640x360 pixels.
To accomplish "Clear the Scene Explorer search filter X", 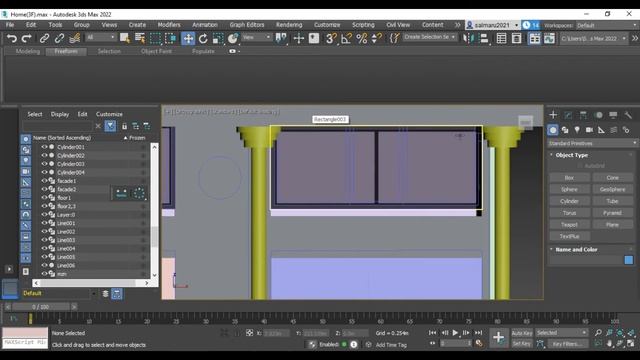I will pos(98,126).
